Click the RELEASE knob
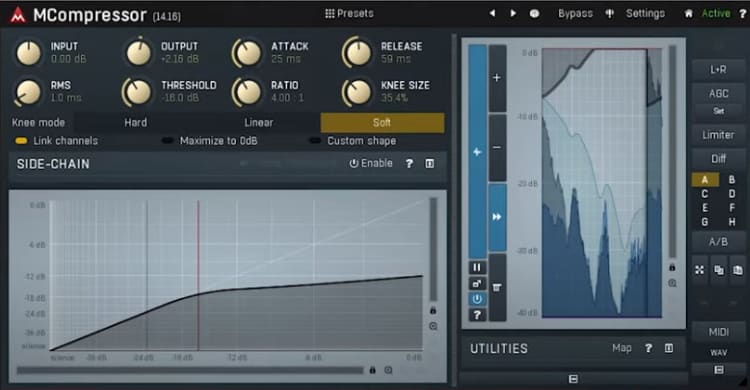The height and width of the screenshot is (390, 750). click(358, 53)
